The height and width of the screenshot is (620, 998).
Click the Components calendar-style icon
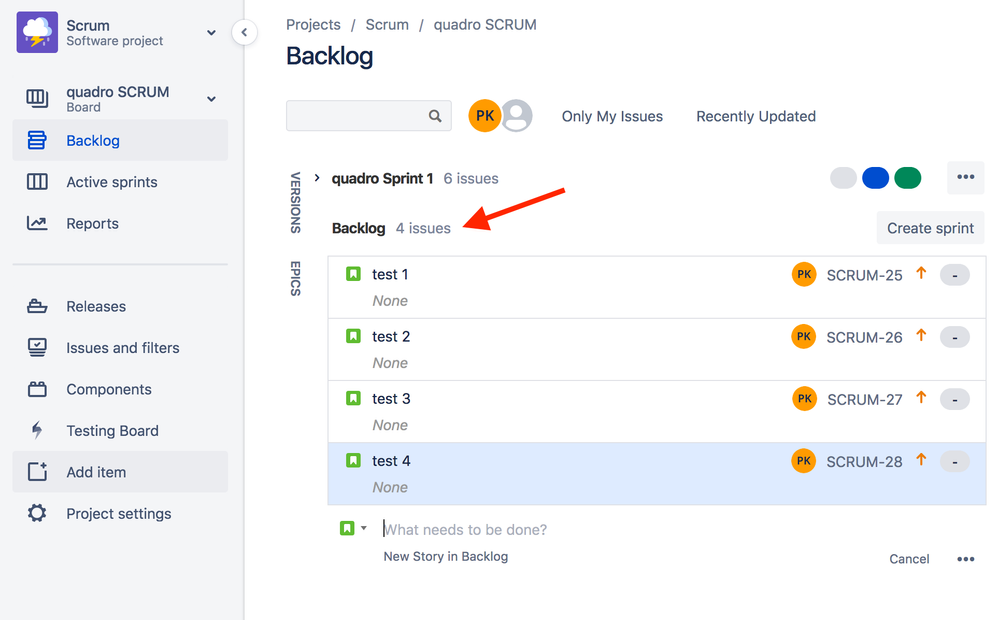coord(37,389)
